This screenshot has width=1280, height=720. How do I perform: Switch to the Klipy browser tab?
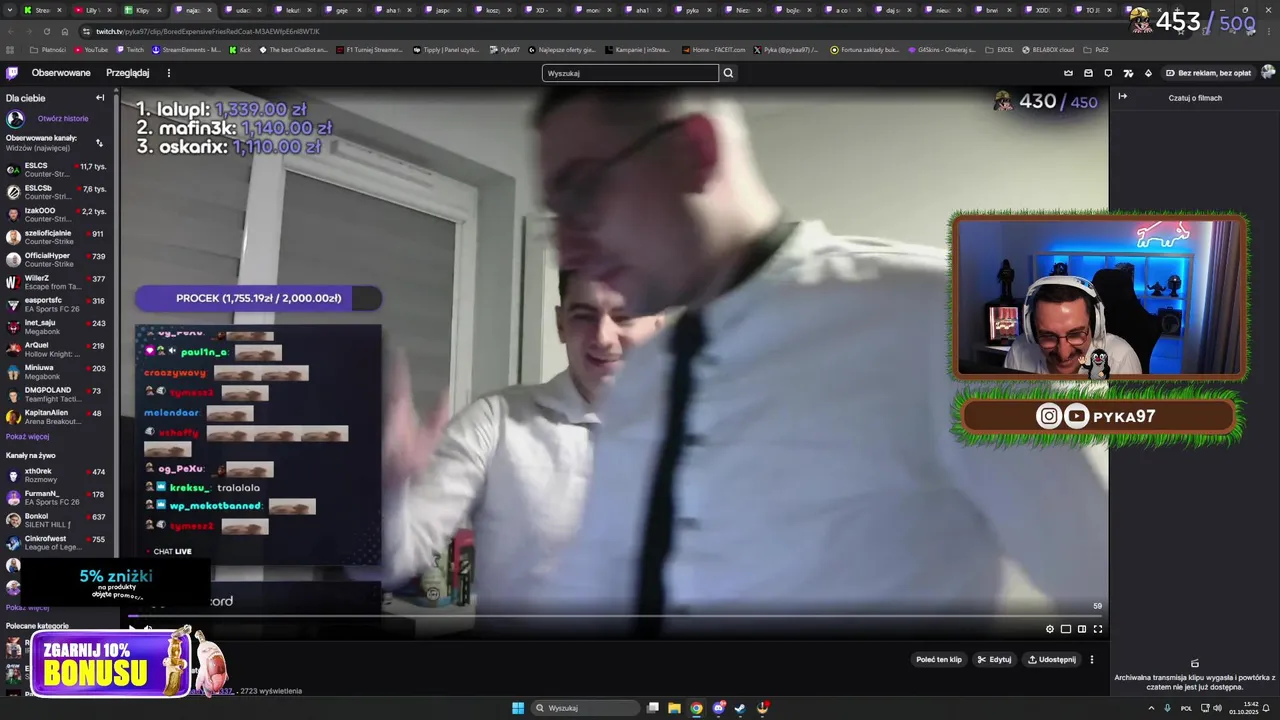(x=143, y=10)
